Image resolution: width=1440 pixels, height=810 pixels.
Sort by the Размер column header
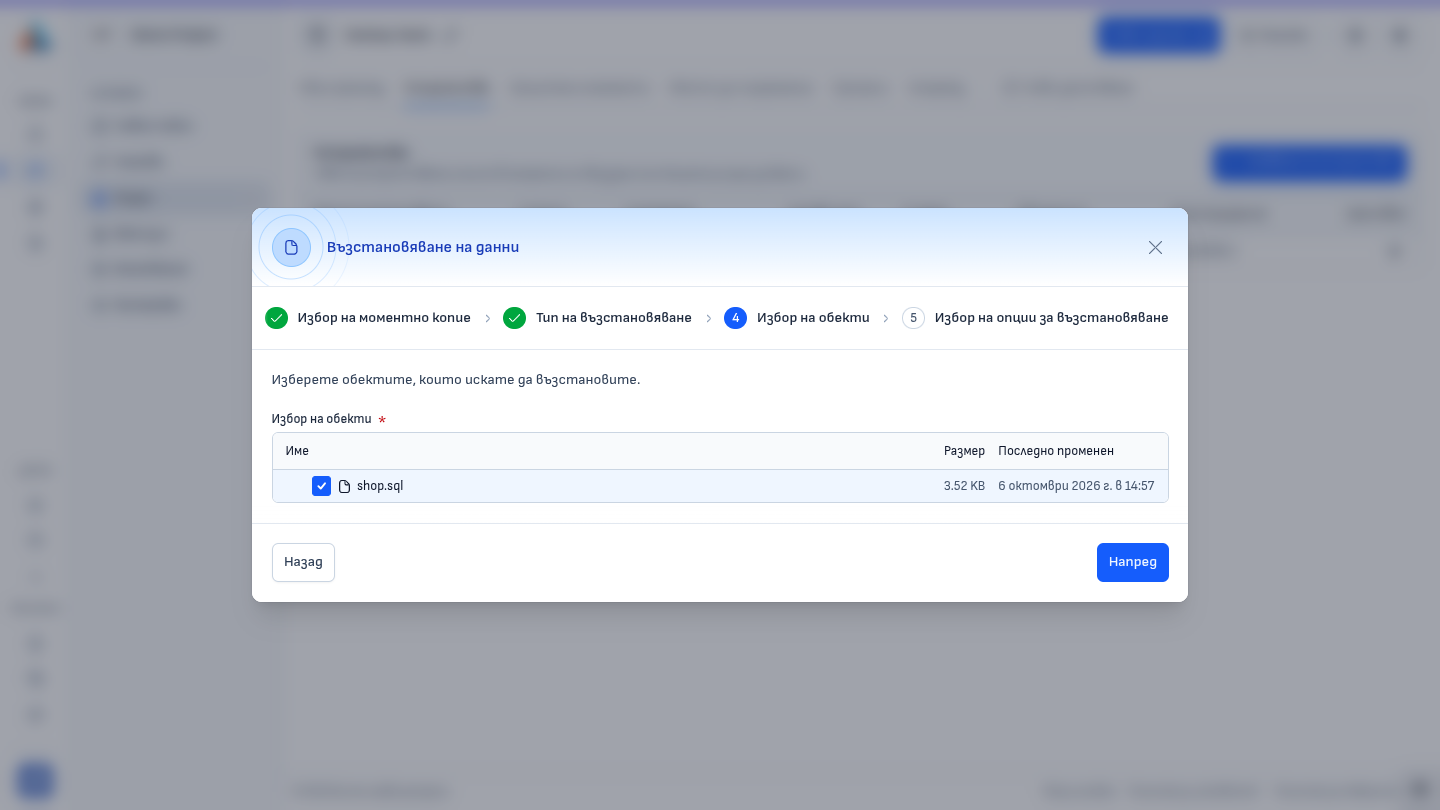964,451
